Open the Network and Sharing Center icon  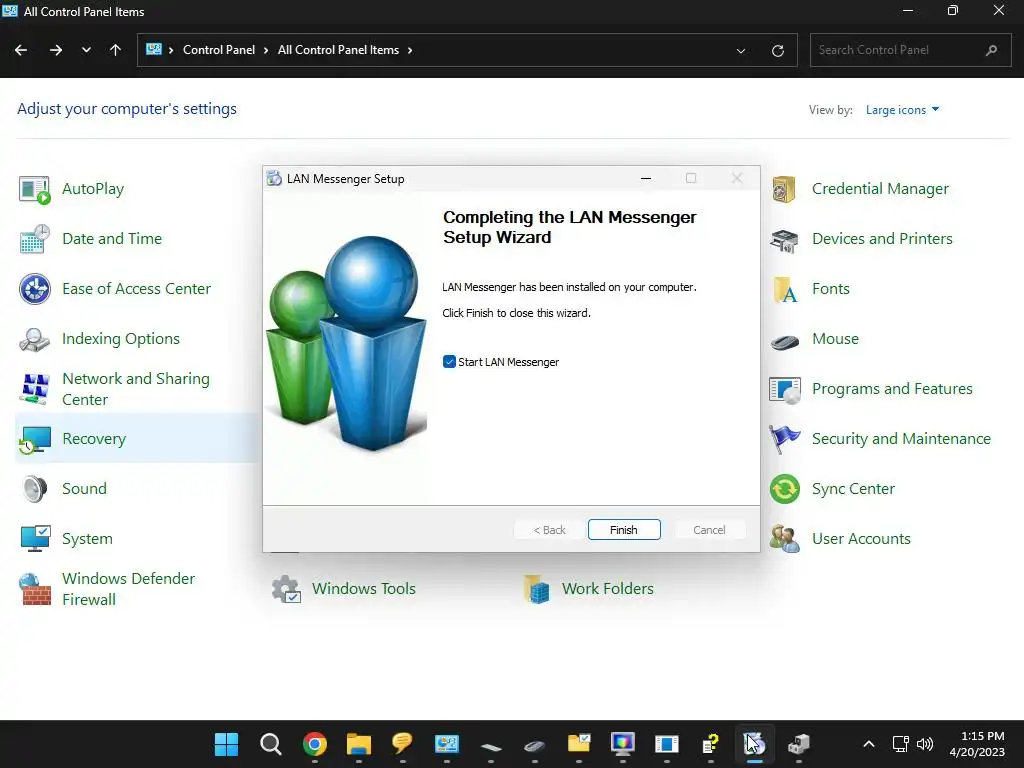[x=35, y=389]
